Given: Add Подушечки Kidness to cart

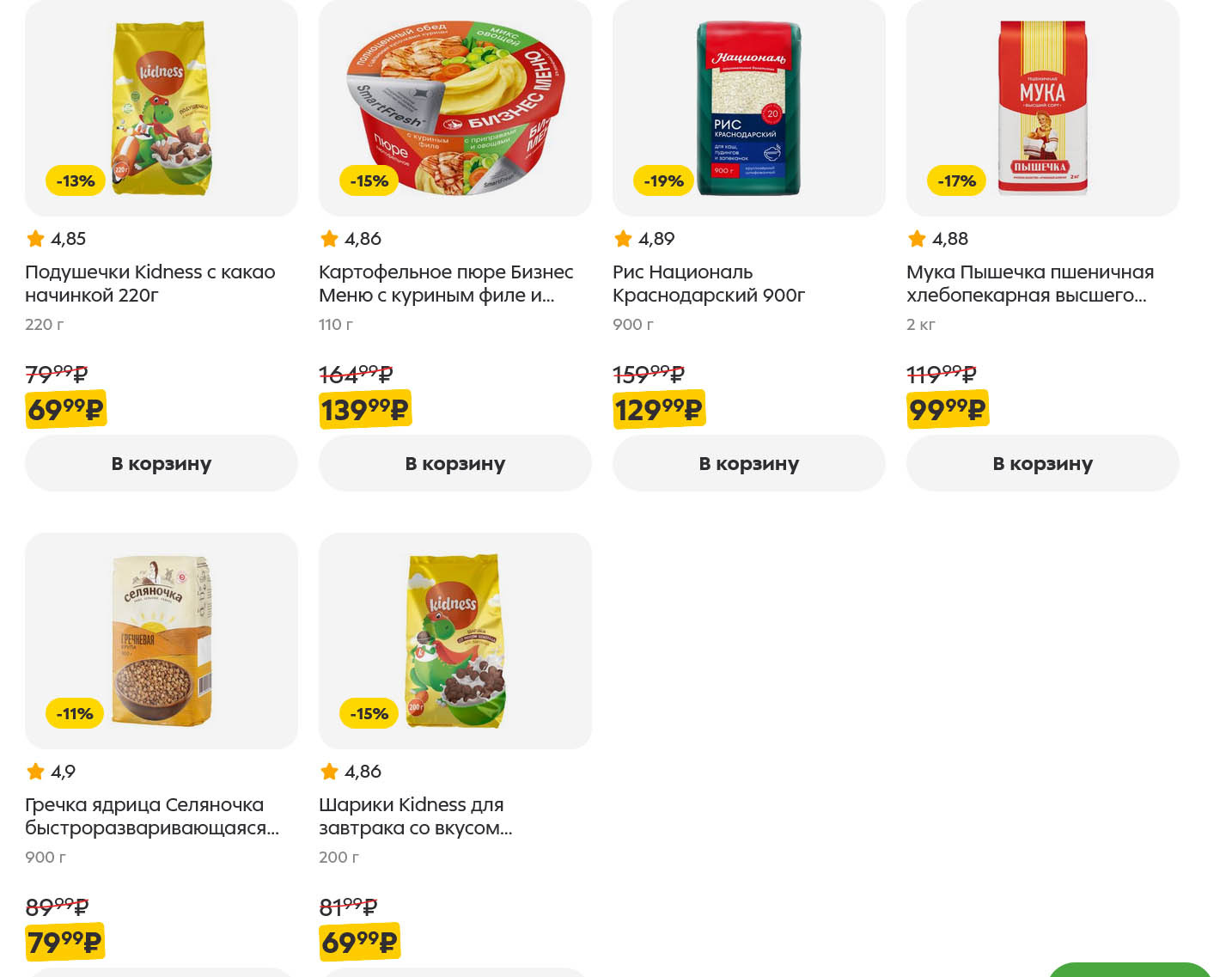Looking at the screenshot, I should click(x=162, y=463).
